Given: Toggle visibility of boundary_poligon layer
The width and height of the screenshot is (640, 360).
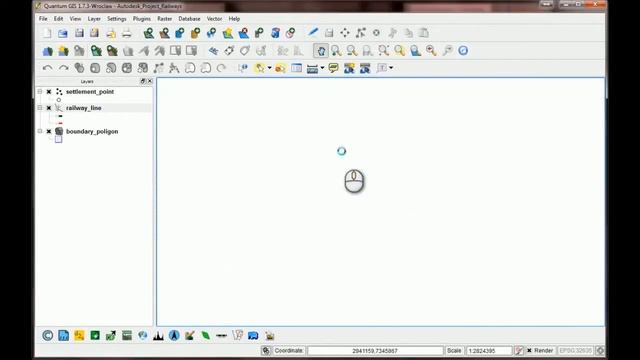Looking at the screenshot, I should [49, 131].
